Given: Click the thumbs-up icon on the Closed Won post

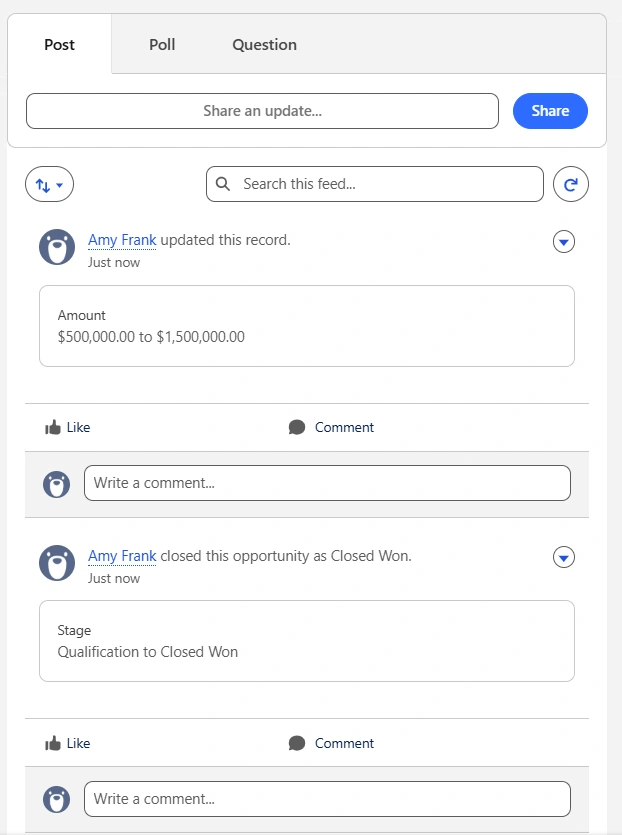Looking at the screenshot, I should pos(53,744).
